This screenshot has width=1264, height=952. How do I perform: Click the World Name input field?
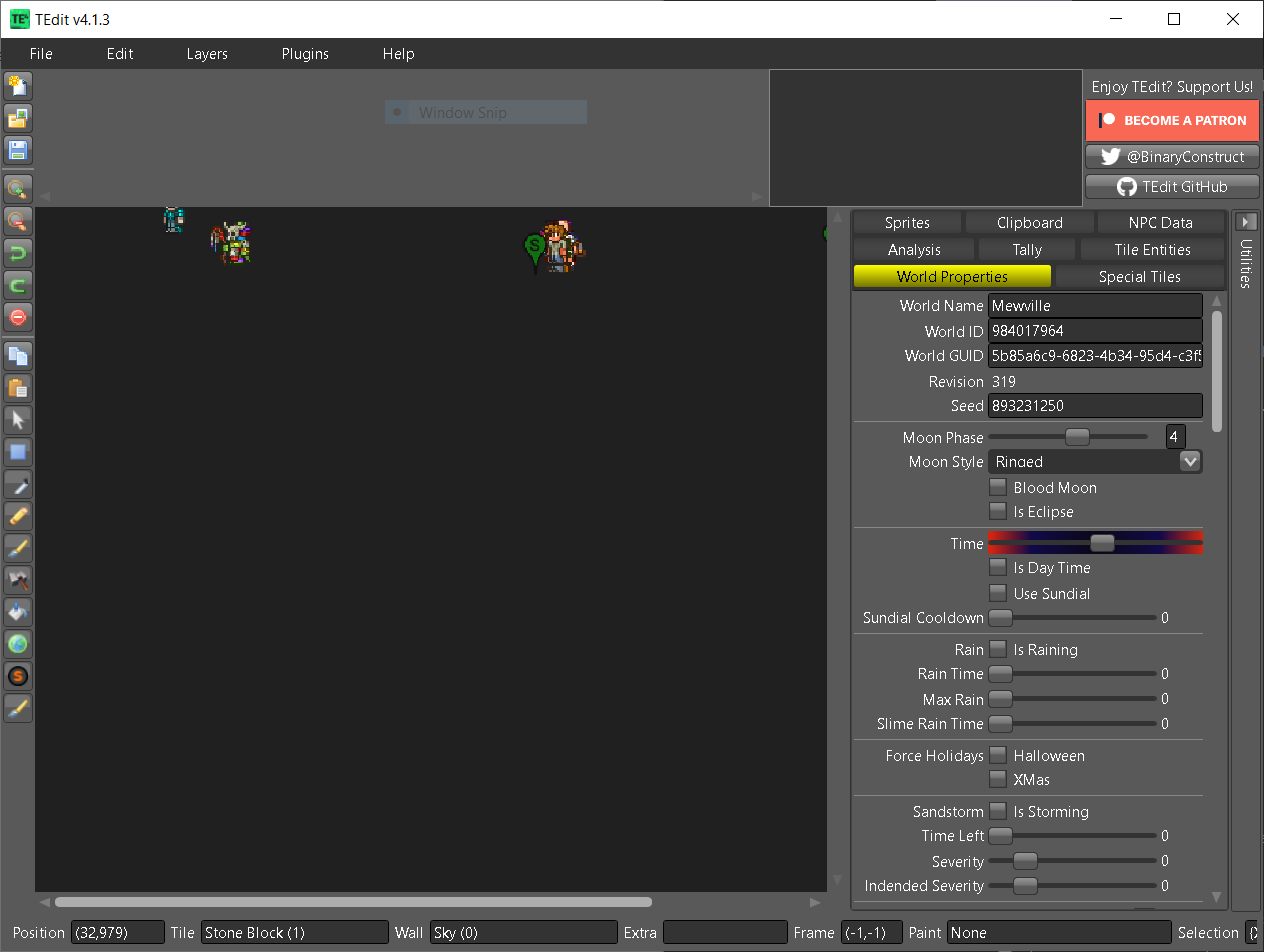click(1095, 306)
